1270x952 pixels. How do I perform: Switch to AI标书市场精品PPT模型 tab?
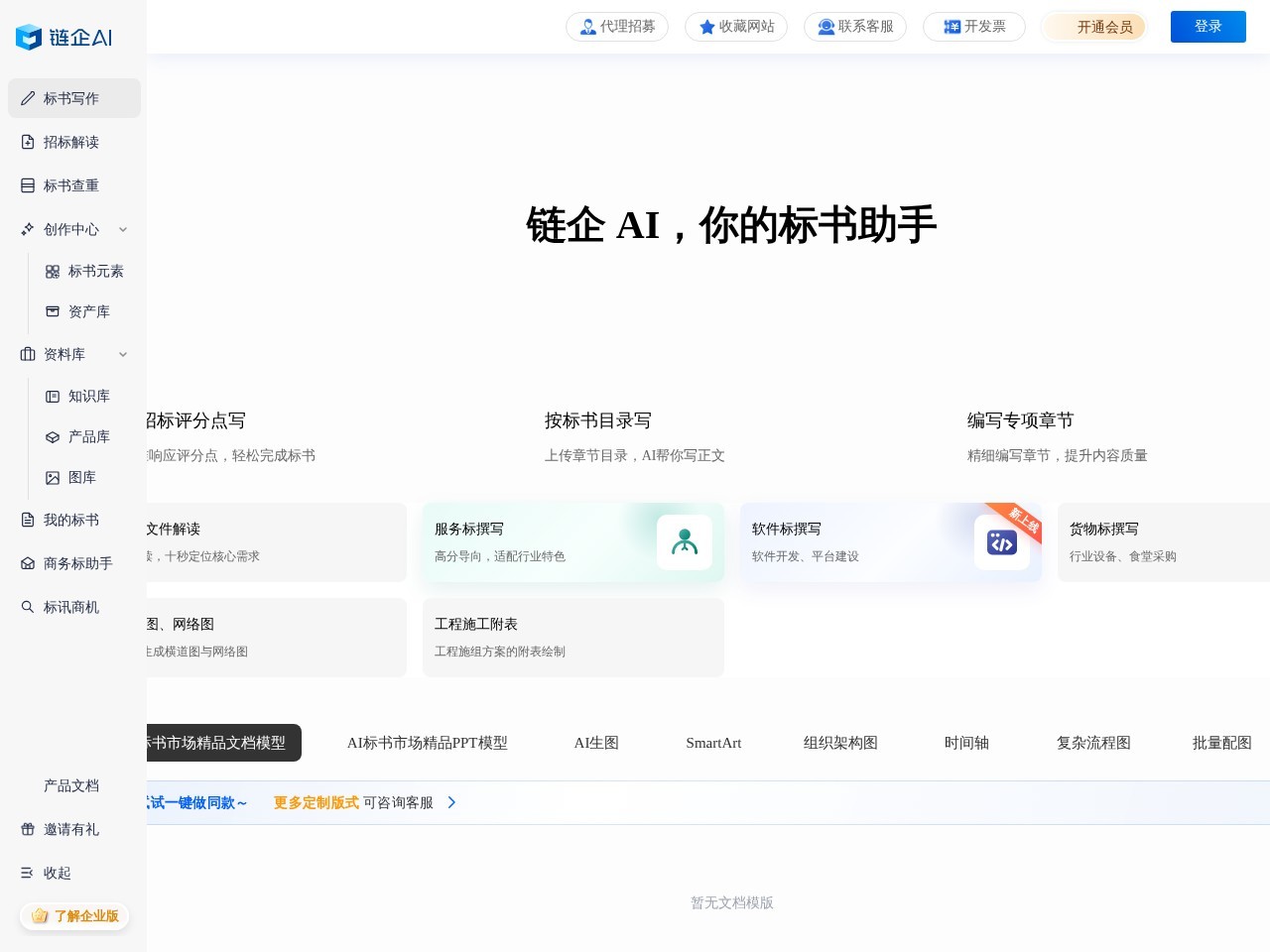[428, 743]
